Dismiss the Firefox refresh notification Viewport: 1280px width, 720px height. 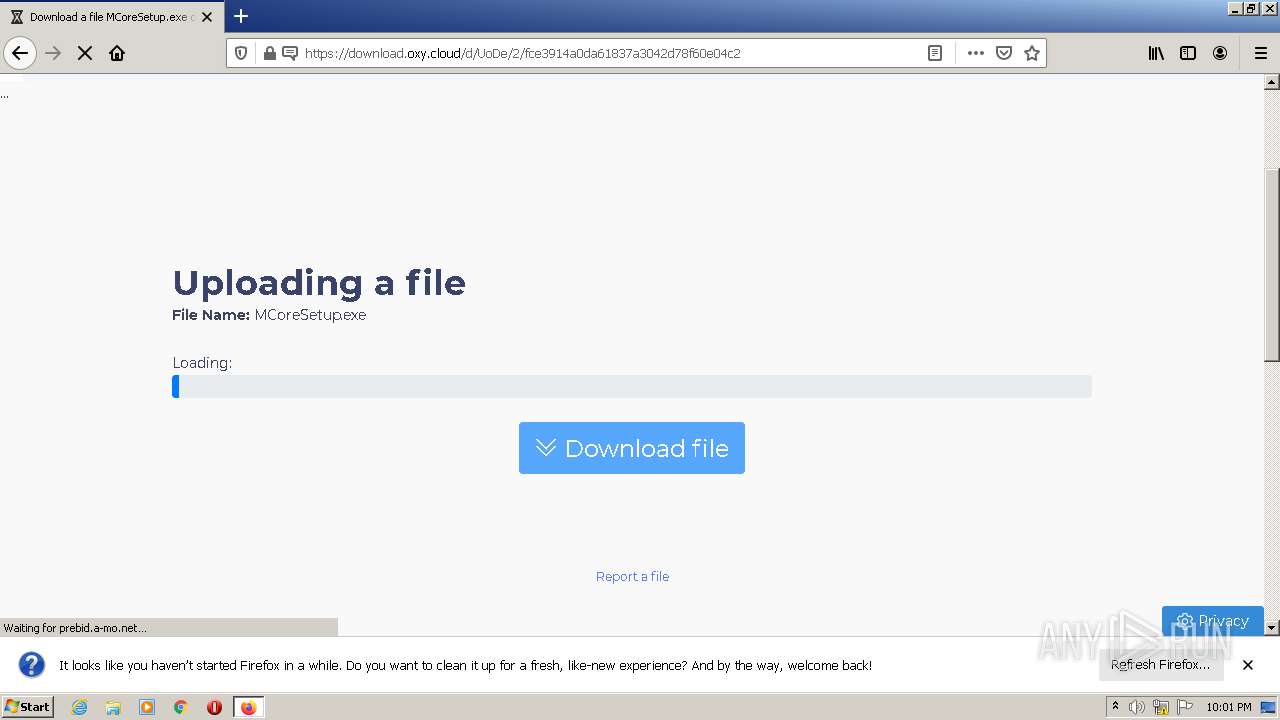pos(1248,664)
